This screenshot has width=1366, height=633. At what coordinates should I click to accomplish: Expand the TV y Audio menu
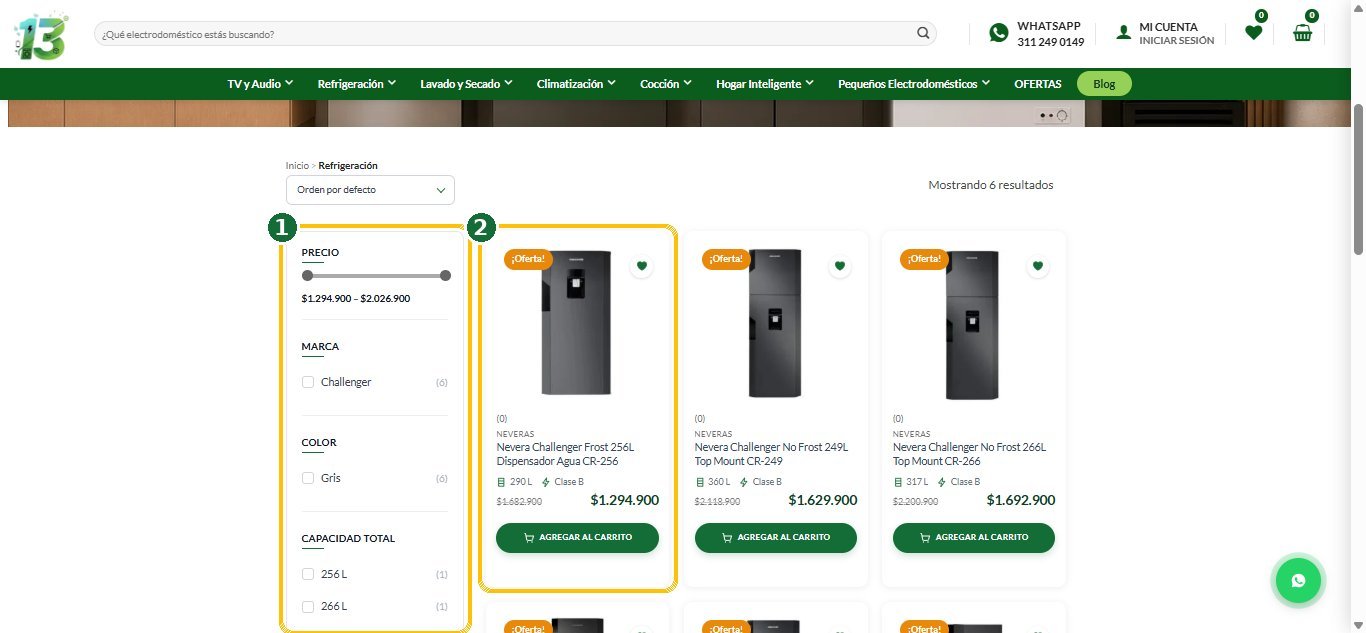pyautogui.click(x=260, y=84)
